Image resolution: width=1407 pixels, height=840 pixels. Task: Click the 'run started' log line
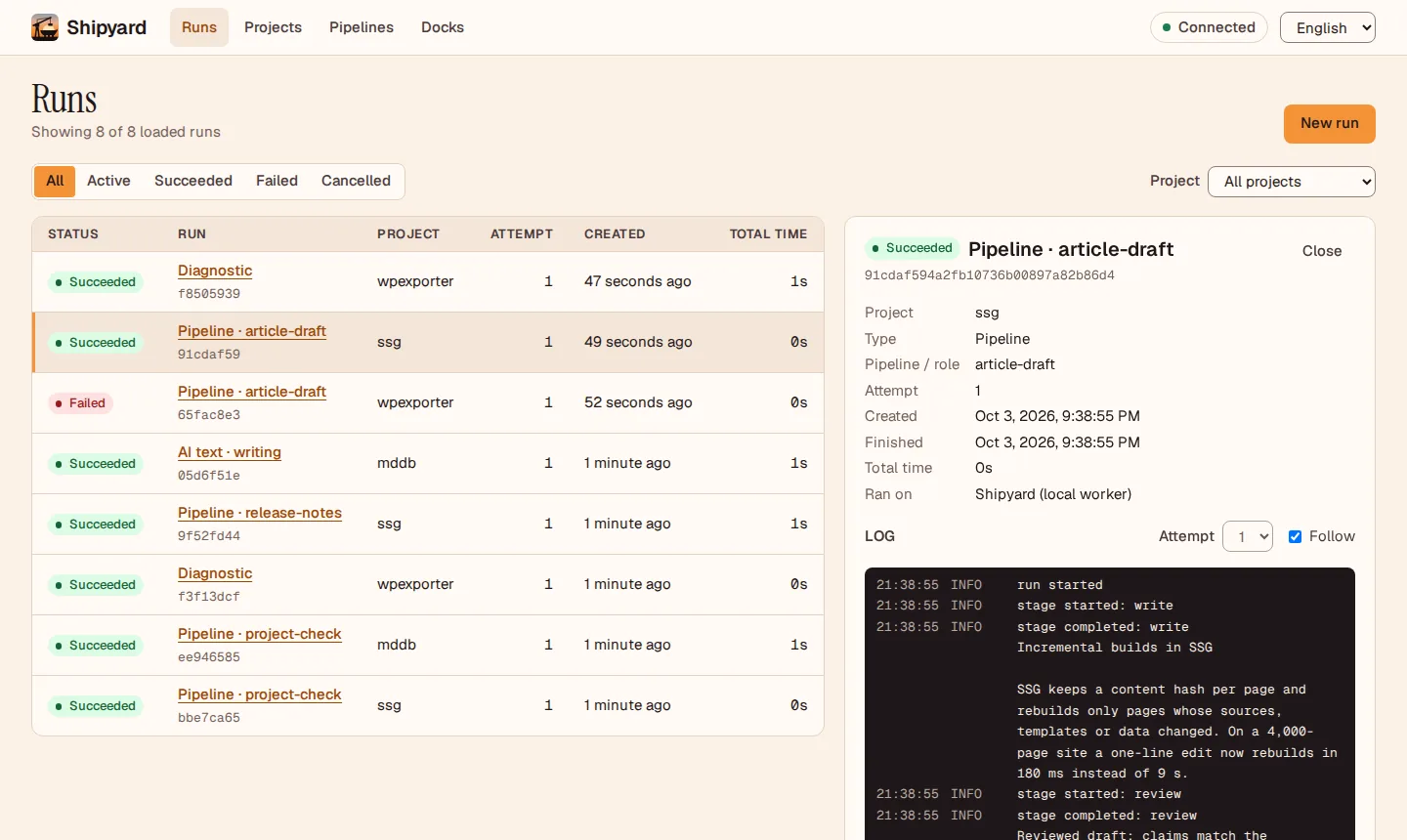[1060, 585]
